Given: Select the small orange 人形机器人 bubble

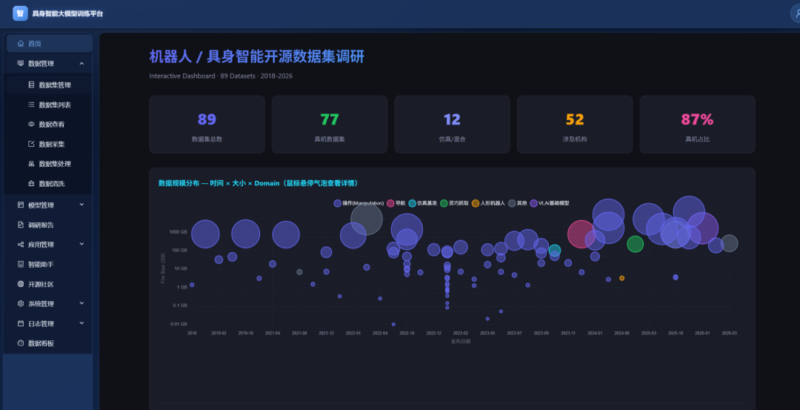Looking at the screenshot, I should point(621,278).
